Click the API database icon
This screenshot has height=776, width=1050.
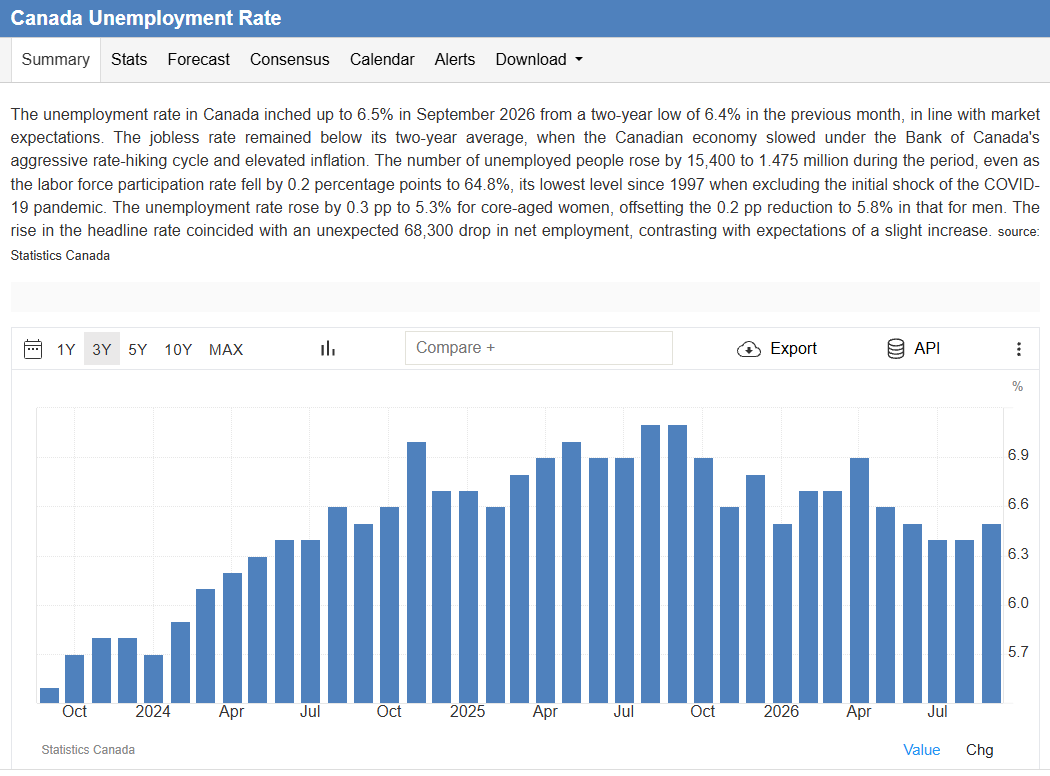click(896, 349)
